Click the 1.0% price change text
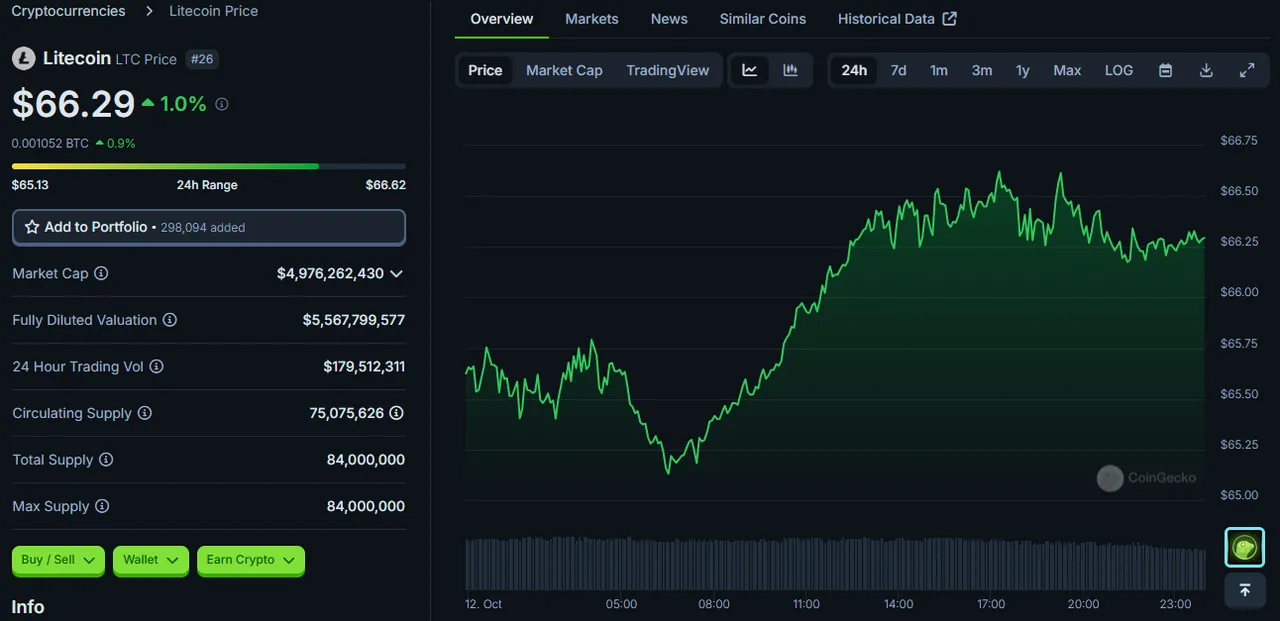The width and height of the screenshot is (1280, 621). (x=183, y=104)
